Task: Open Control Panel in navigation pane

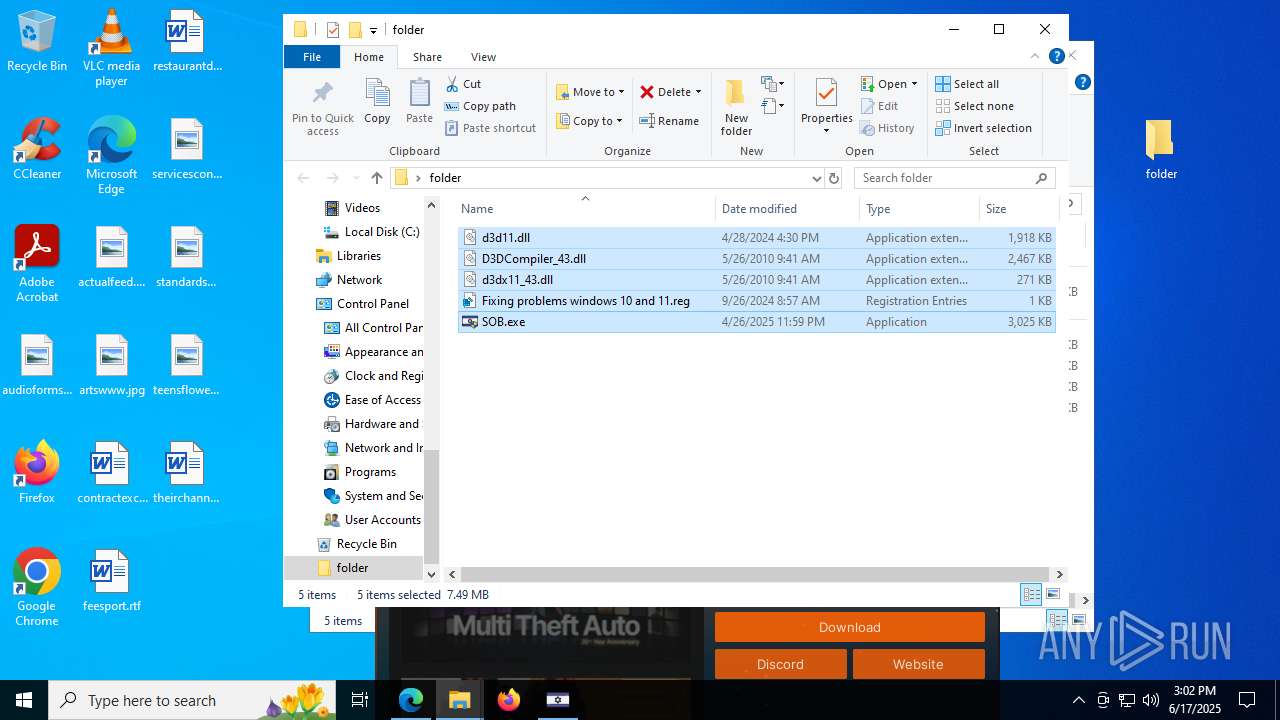Action: coord(363,304)
